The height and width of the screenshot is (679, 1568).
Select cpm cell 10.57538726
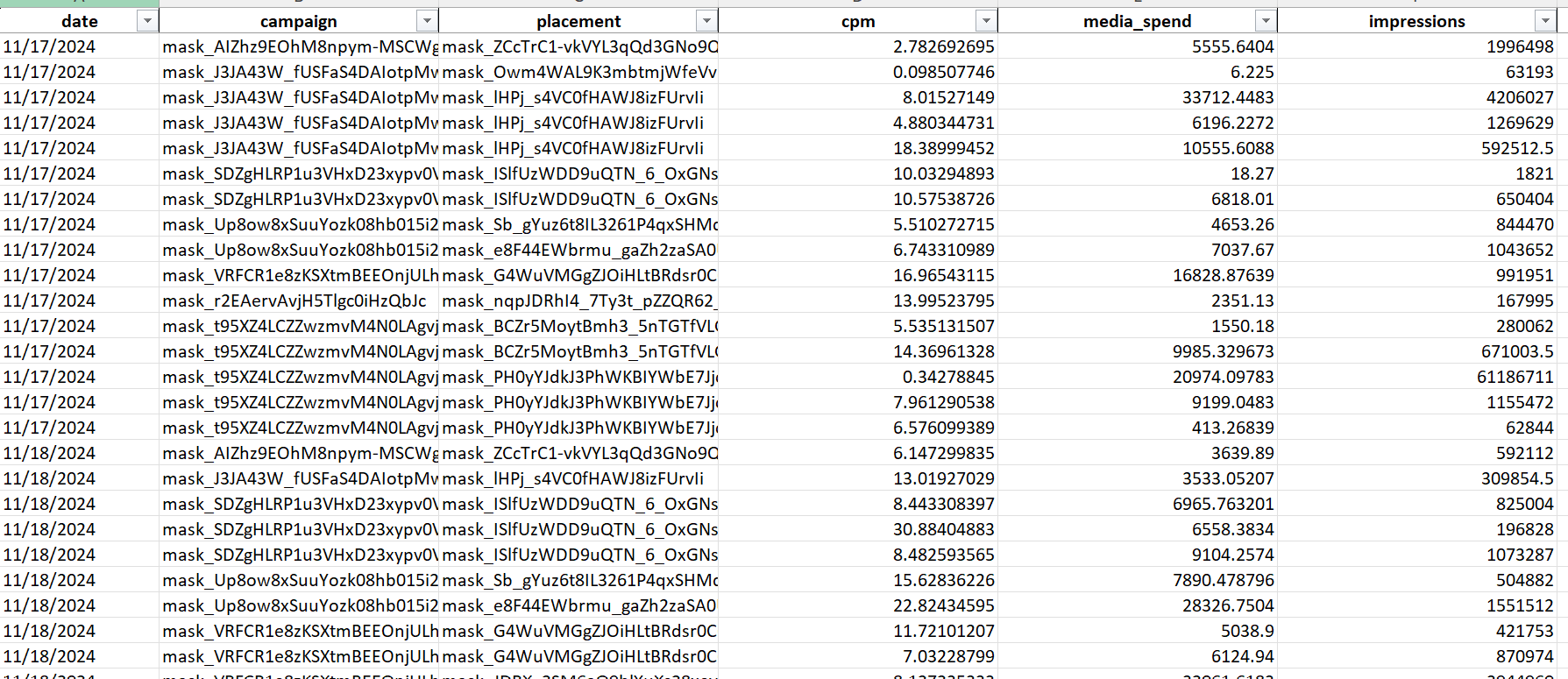coord(858,199)
